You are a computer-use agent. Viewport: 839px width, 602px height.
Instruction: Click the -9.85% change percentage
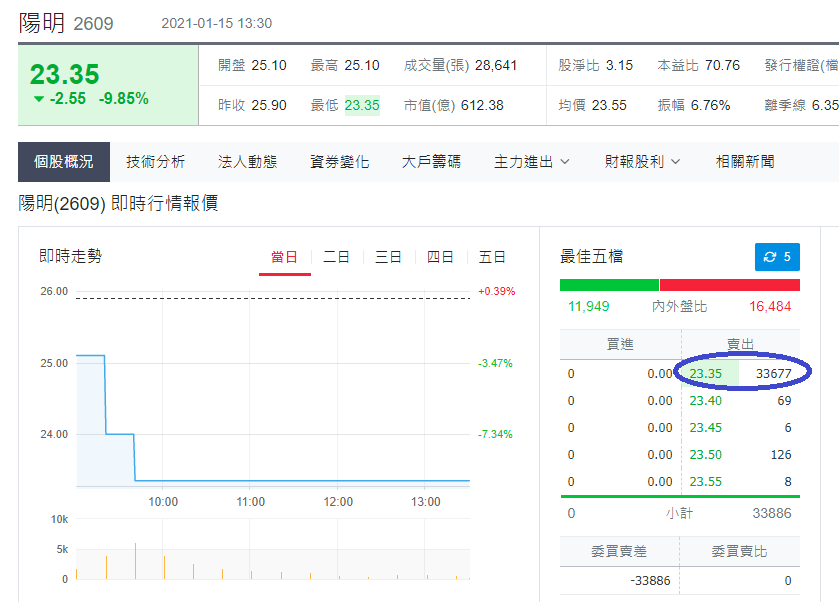(x=124, y=98)
